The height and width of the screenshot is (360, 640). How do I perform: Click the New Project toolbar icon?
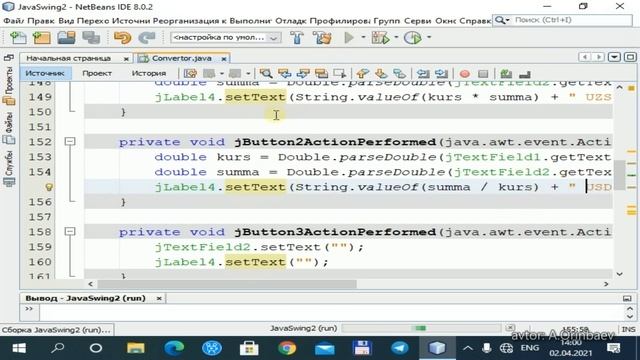[42, 38]
